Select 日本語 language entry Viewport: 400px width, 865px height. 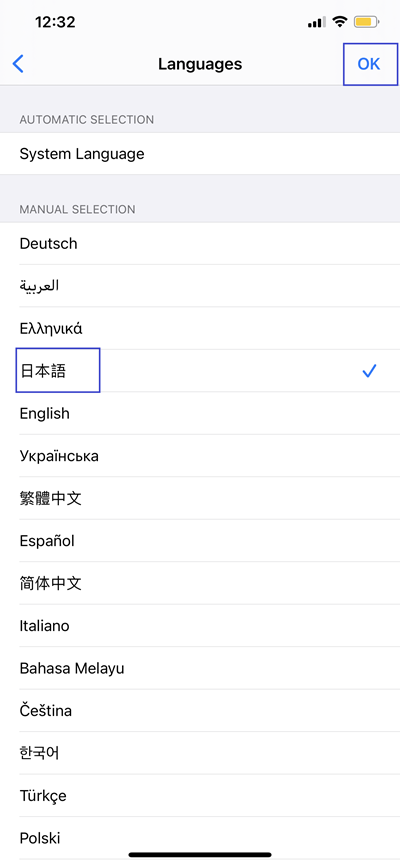point(200,371)
